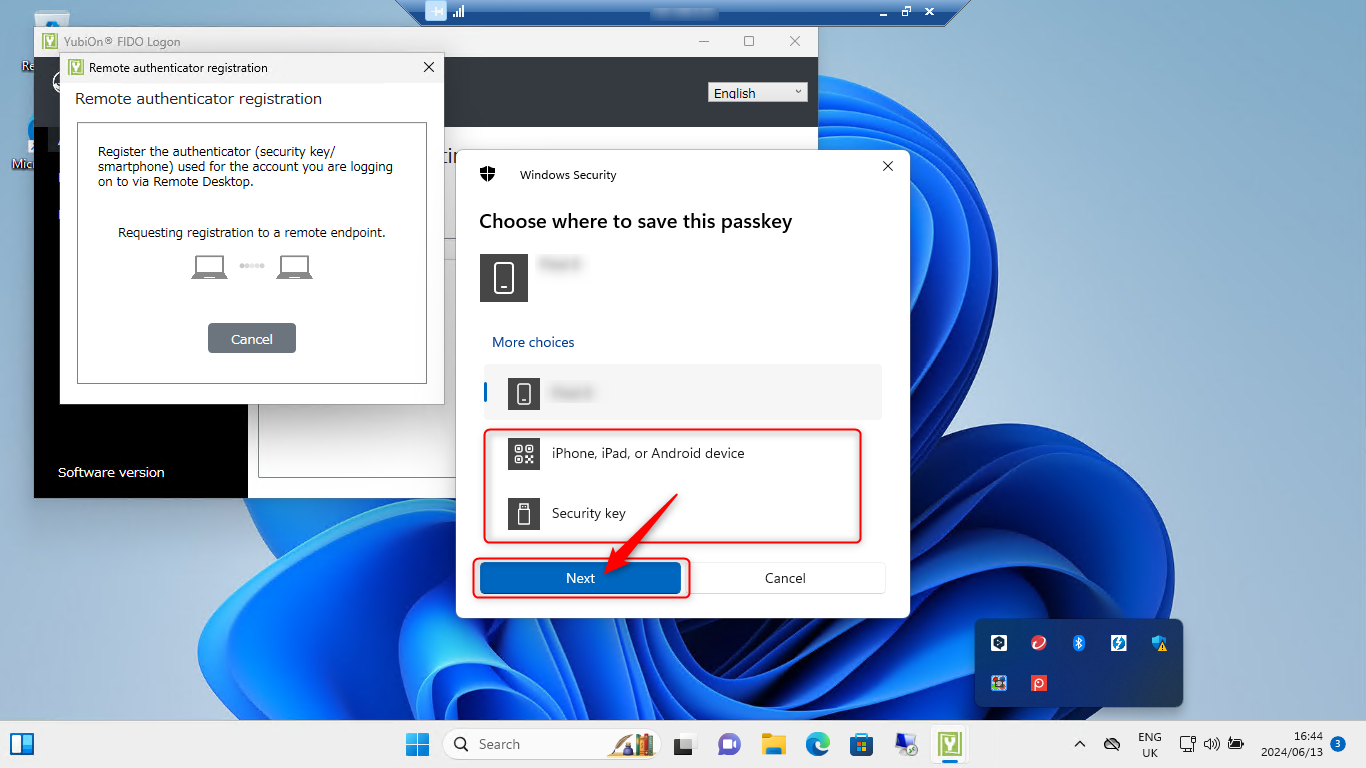Screen dimensions: 1366x768
Task: Click the remote session pin icon
Action: coord(436,11)
